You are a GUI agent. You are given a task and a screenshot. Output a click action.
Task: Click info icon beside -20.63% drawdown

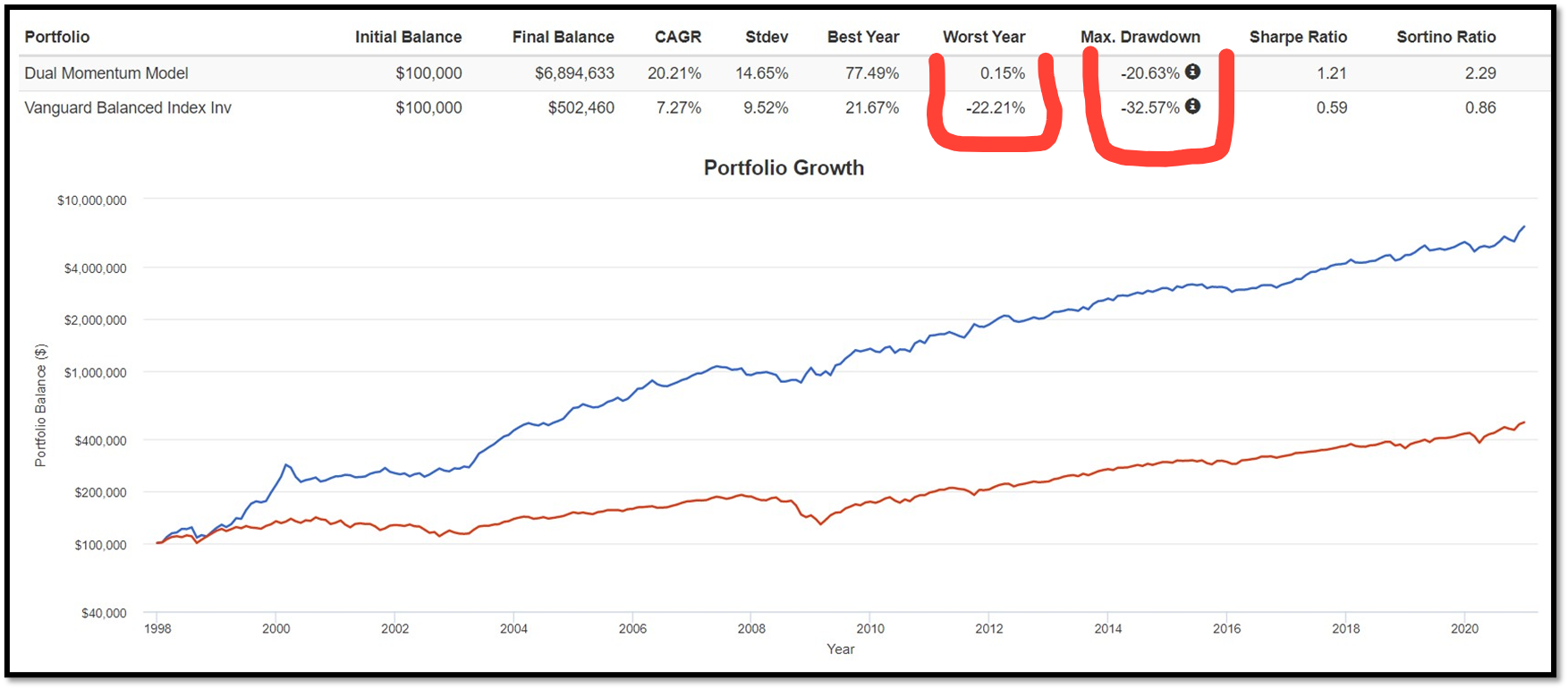point(1192,72)
